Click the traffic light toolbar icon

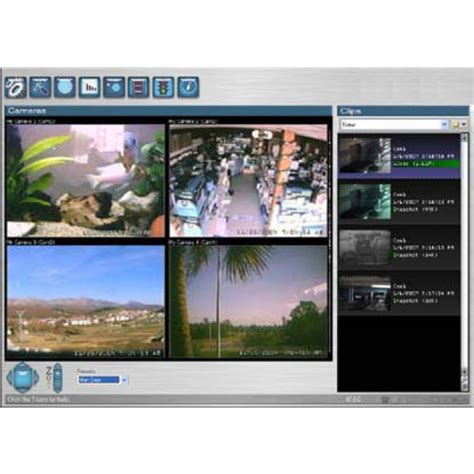pyautogui.click(x=163, y=87)
